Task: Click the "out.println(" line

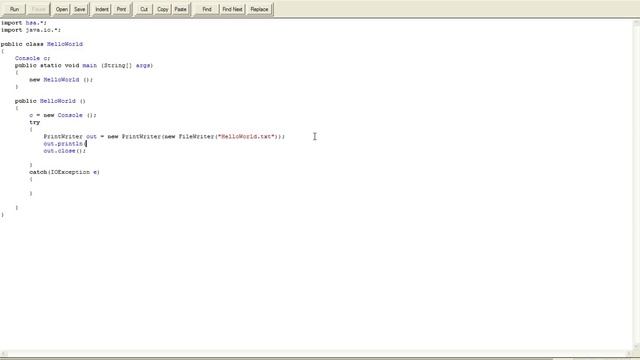Action: click(65, 144)
